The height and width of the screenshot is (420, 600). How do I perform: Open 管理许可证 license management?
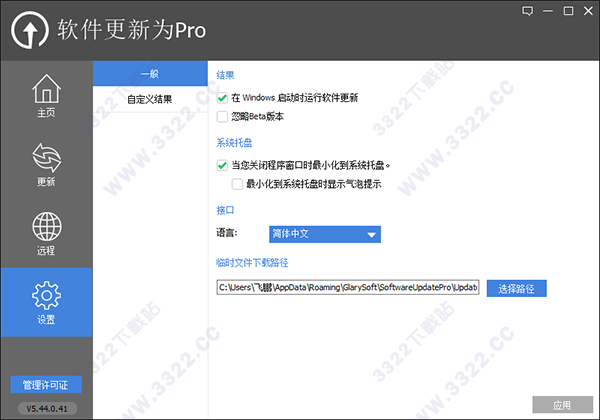click(46, 384)
